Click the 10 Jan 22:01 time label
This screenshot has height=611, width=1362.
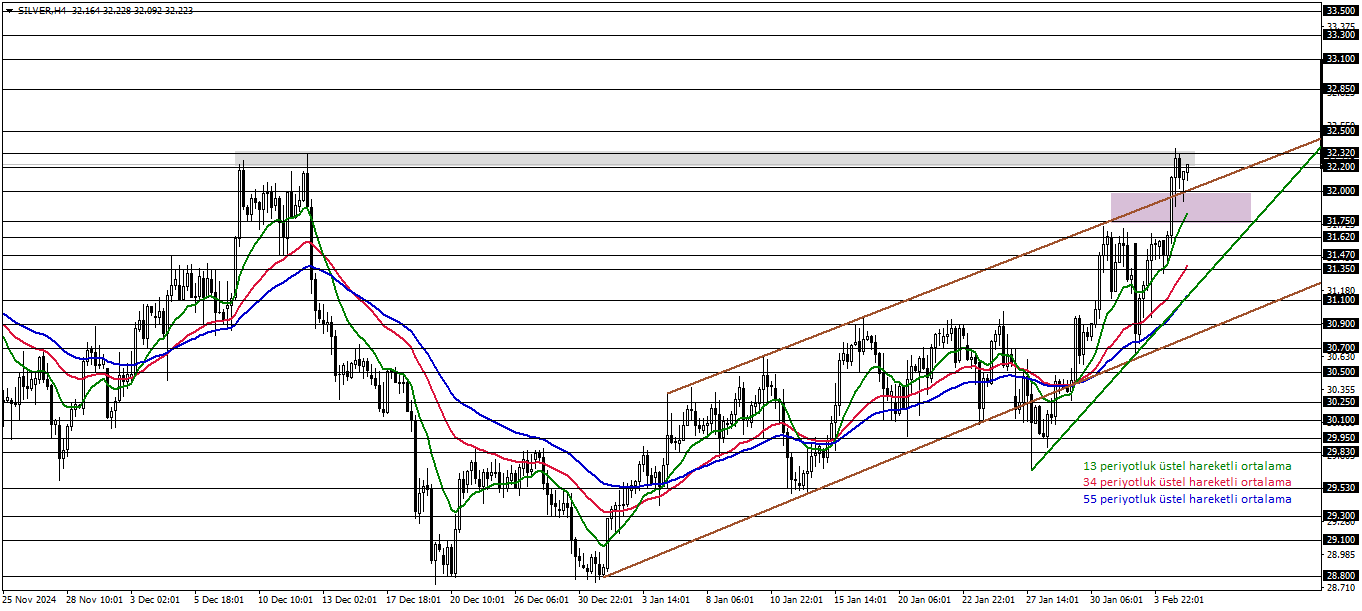click(x=797, y=600)
